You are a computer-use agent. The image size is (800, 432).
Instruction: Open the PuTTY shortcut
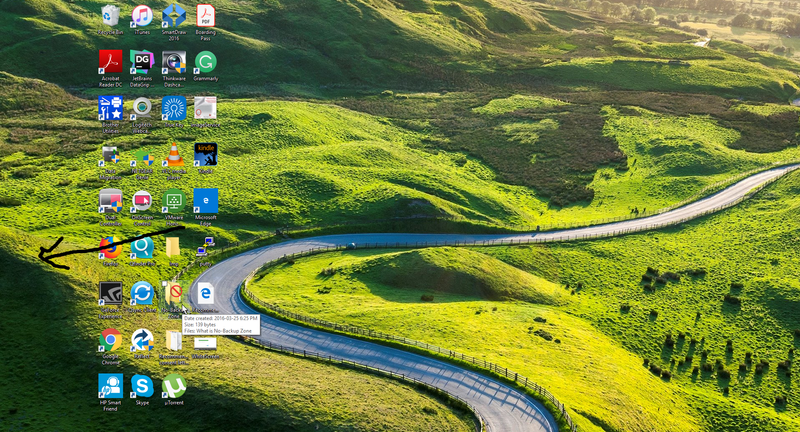point(206,247)
